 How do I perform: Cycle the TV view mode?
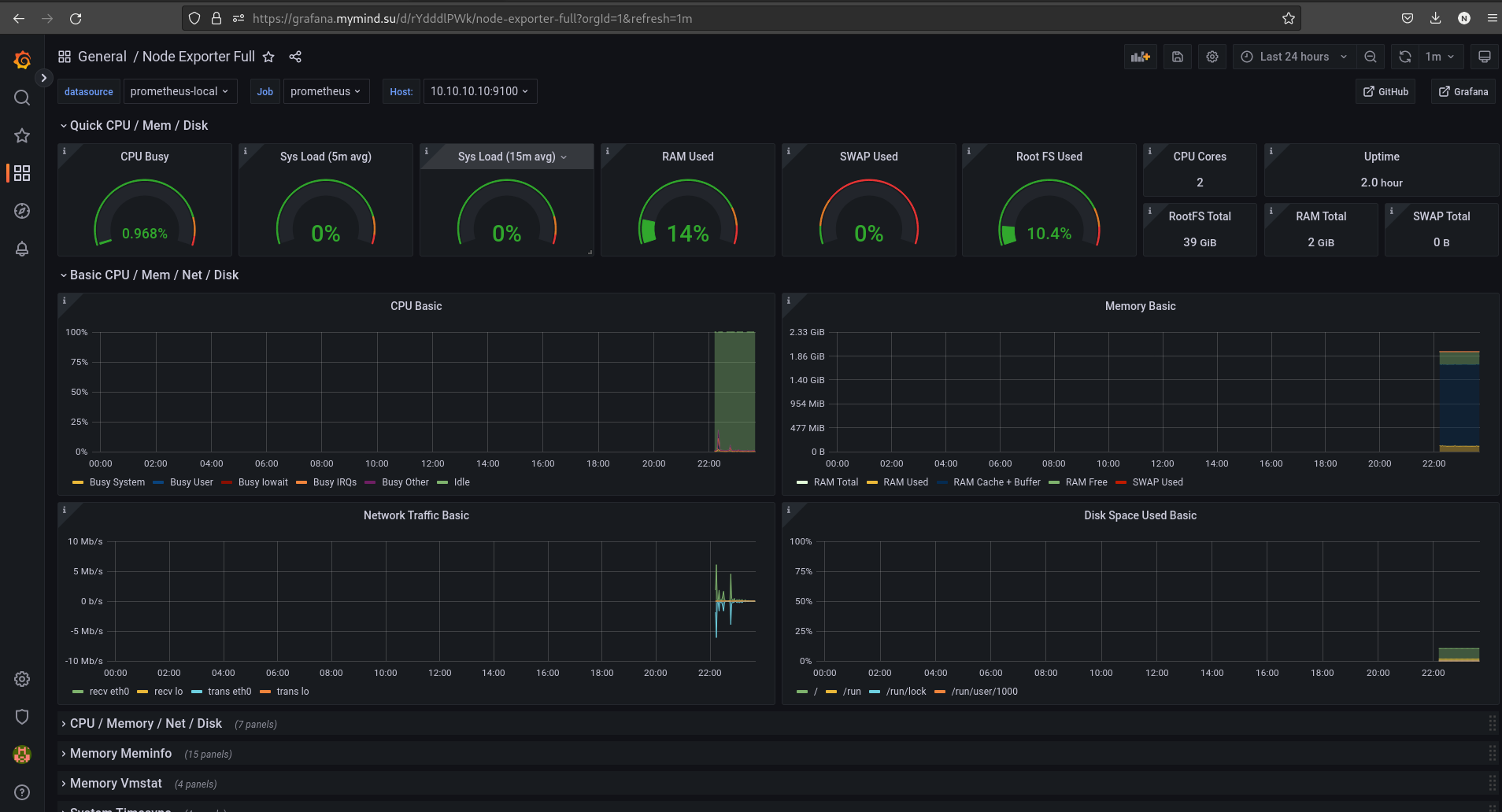tap(1485, 57)
